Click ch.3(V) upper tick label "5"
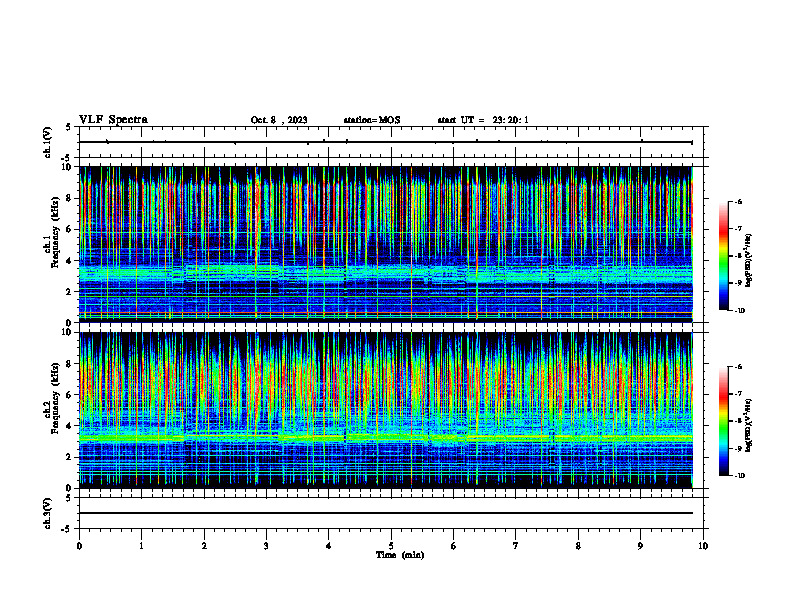Image resolution: width=792 pixels, height=612 pixels. click(69, 498)
